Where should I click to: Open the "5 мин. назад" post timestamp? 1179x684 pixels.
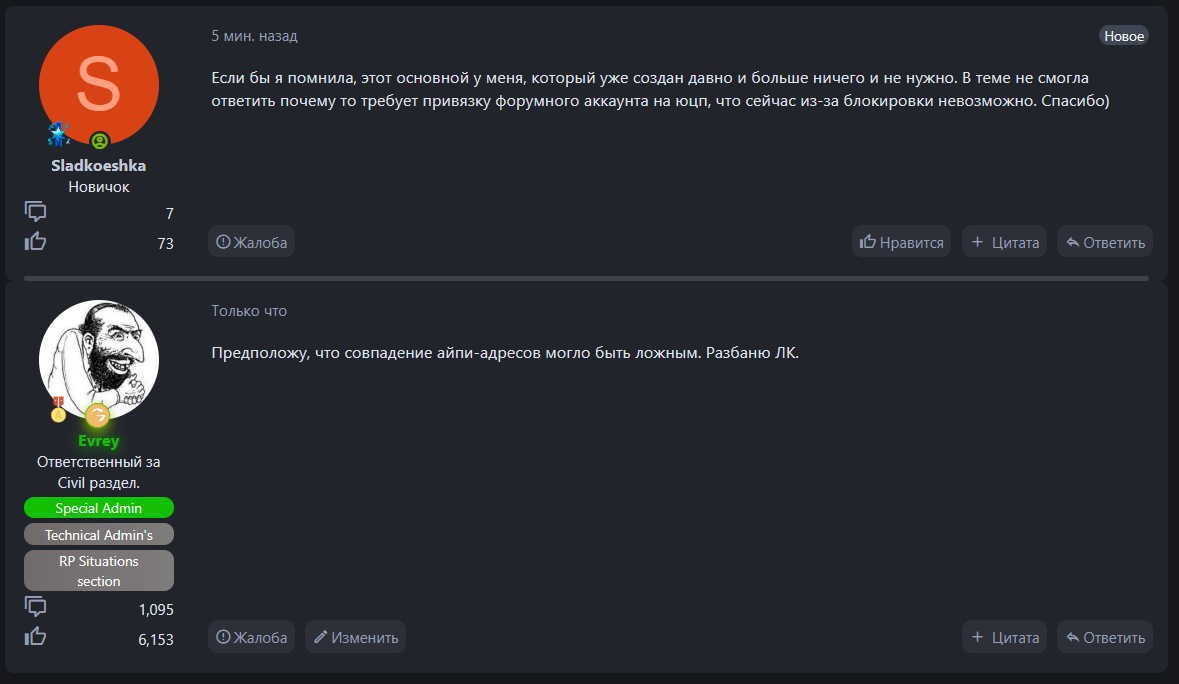[x=254, y=36]
